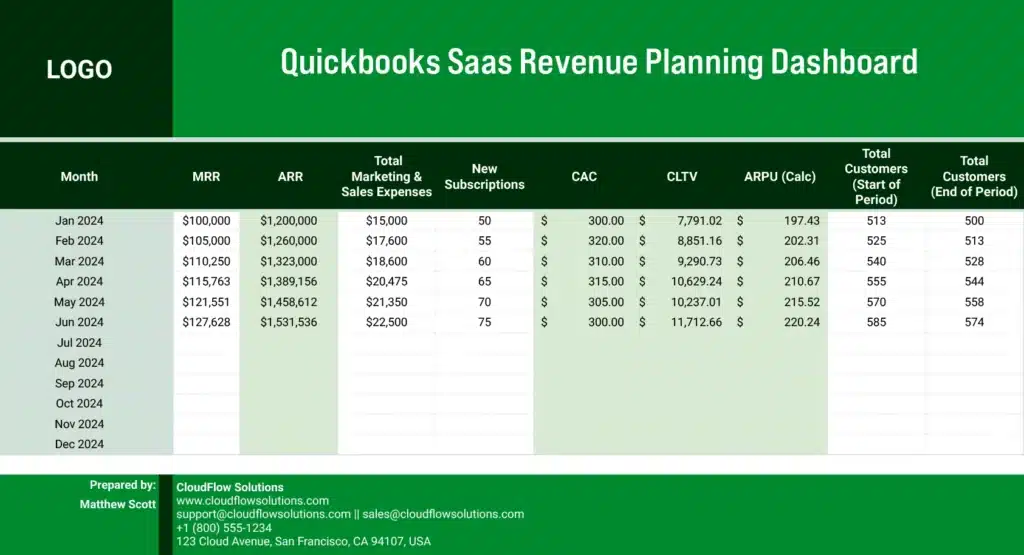Screen dimensions: 1024x555
Task: Click the LOGO placeholder
Action: (x=79, y=69)
